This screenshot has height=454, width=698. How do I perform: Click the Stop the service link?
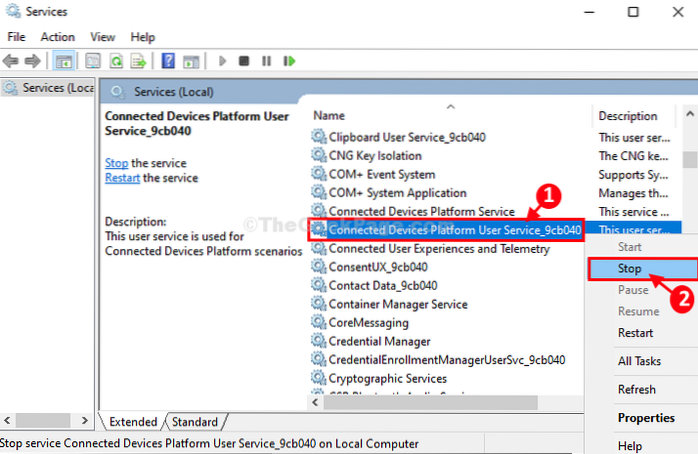(x=116, y=163)
